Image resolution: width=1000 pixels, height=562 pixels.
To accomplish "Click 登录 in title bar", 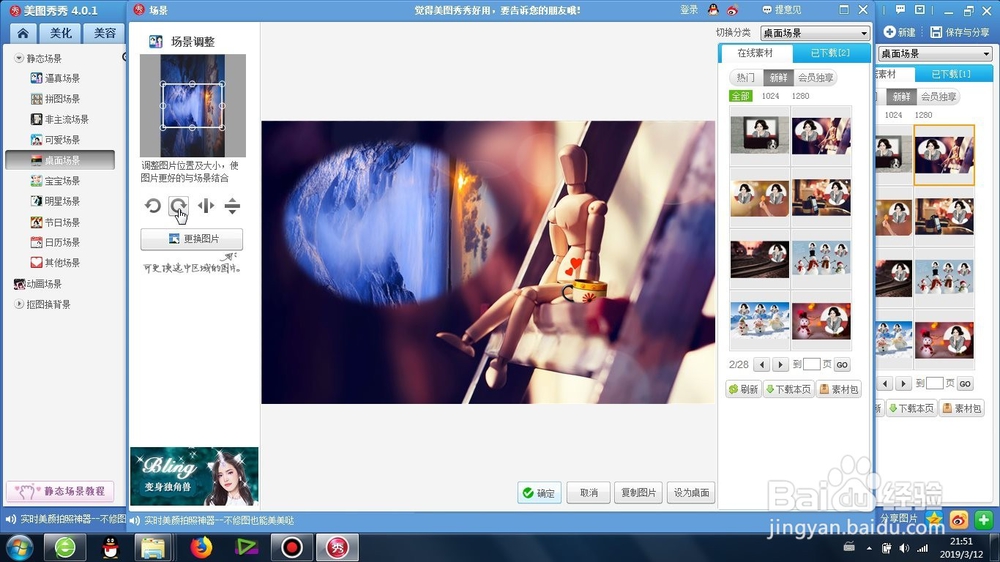I will (689, 10).
